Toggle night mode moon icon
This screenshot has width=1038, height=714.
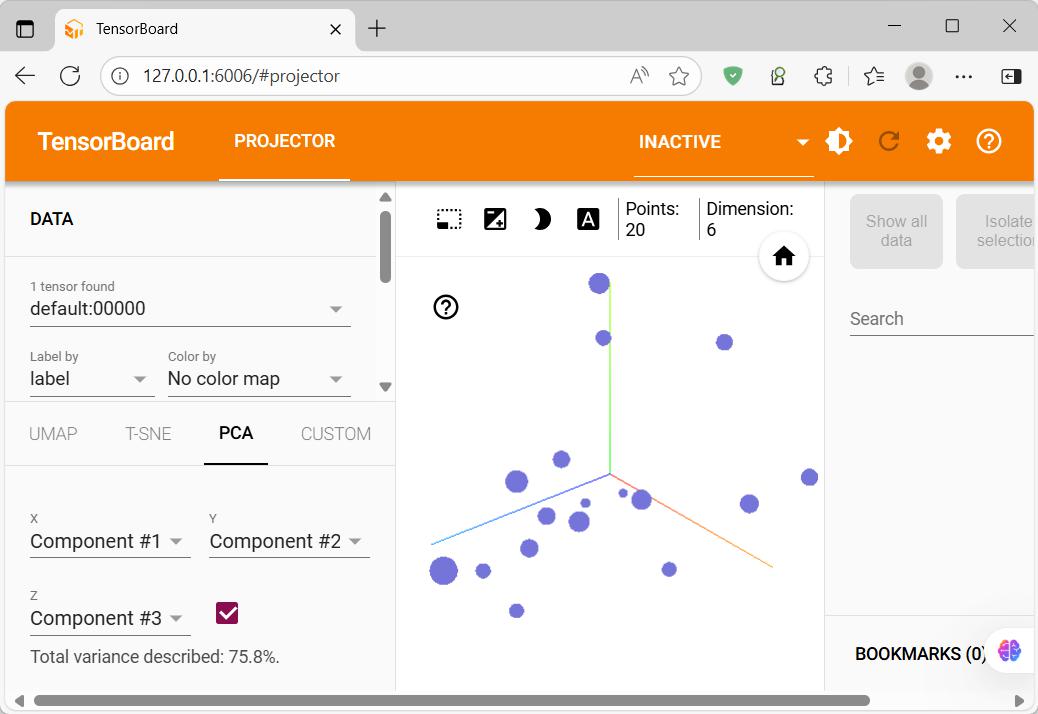[x=542, y=219]
